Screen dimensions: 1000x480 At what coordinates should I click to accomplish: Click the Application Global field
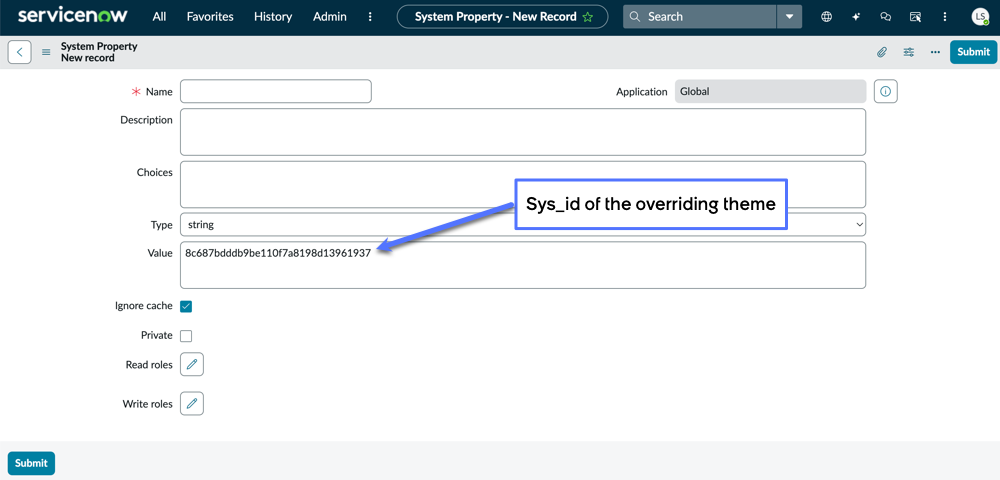point(770,91)
